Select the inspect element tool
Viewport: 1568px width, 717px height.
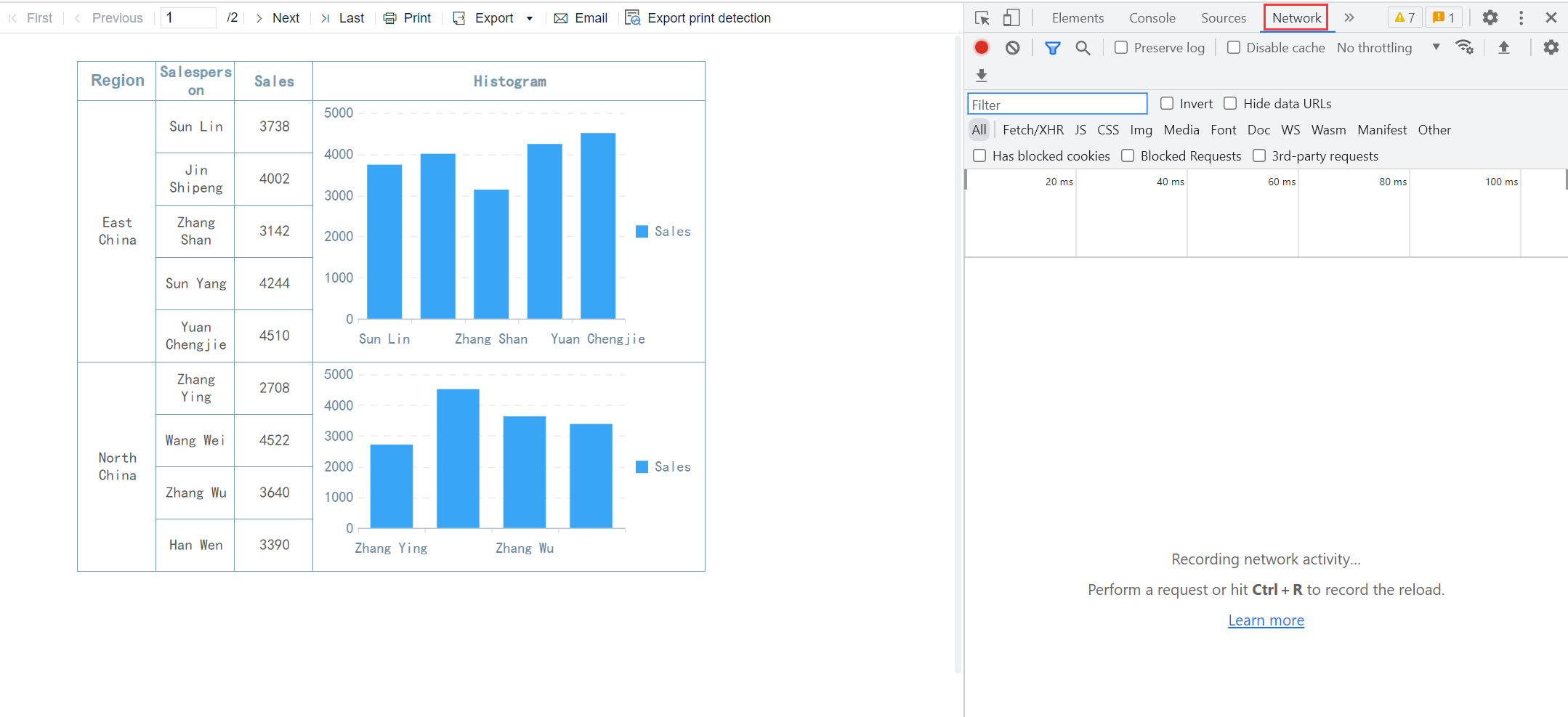[x=982, y=17]
